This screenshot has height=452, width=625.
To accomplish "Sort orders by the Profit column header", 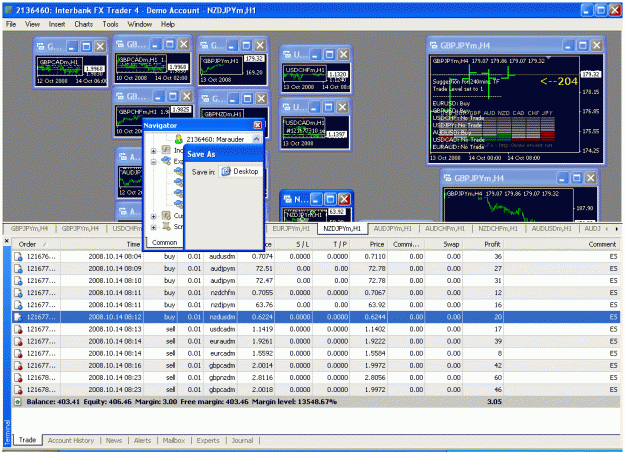I will [483, 244].
